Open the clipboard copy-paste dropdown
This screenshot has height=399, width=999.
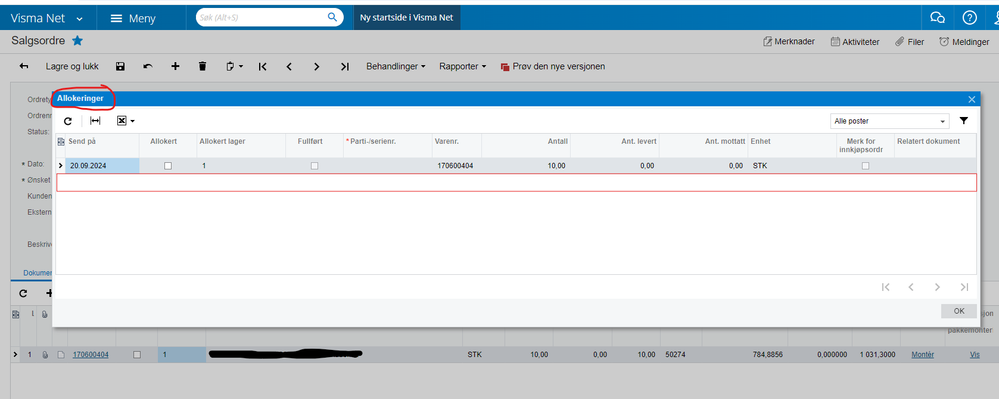[x=234, y=66]
